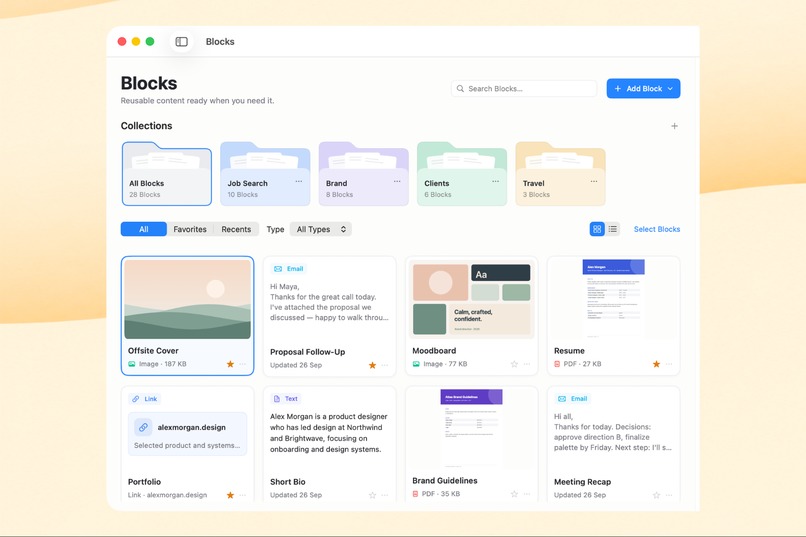Open the Meeting Recap ellipsis menu
The image size is (806, 537).
point(669,495)
